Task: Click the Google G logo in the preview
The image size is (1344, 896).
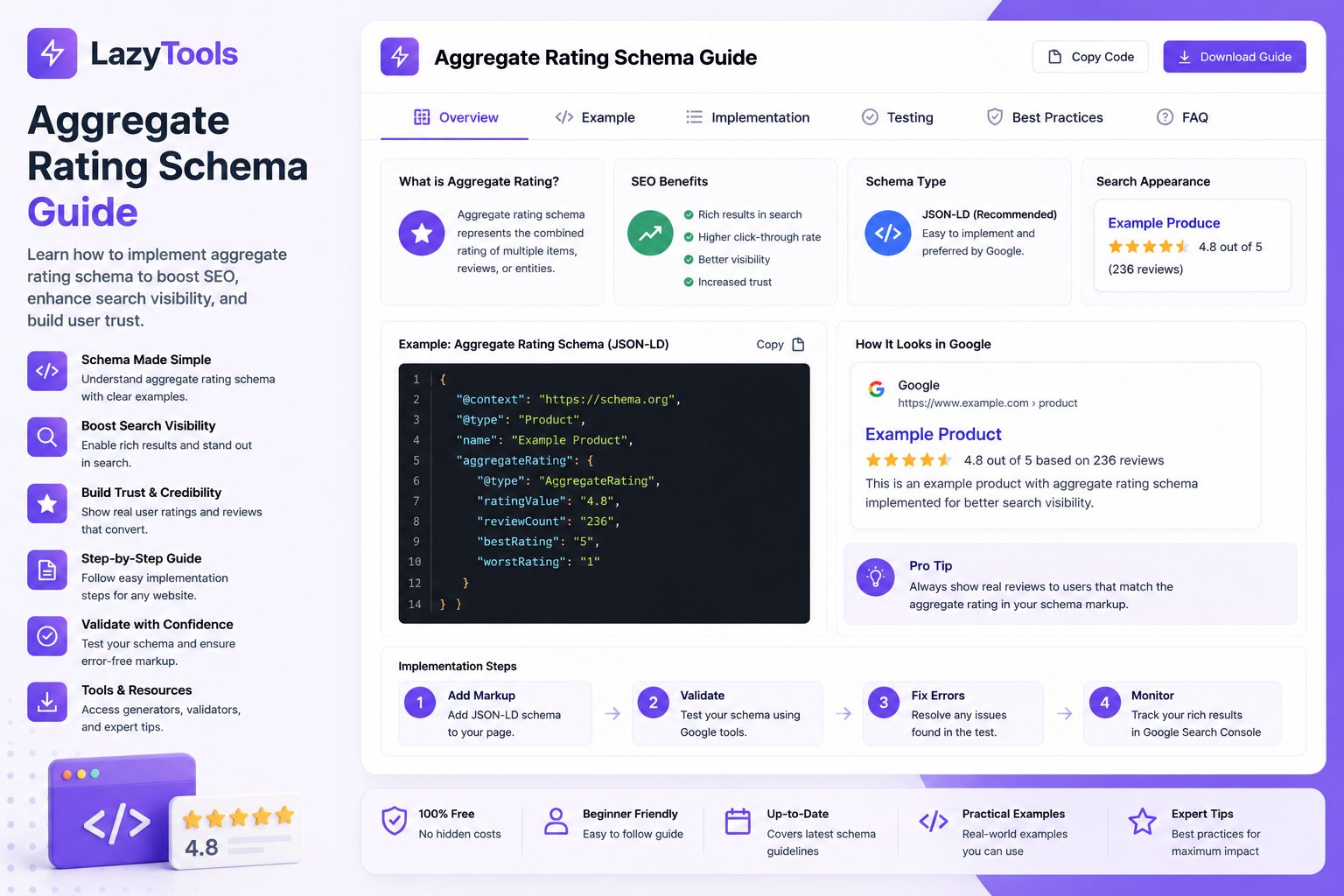Action: (876, 388)
